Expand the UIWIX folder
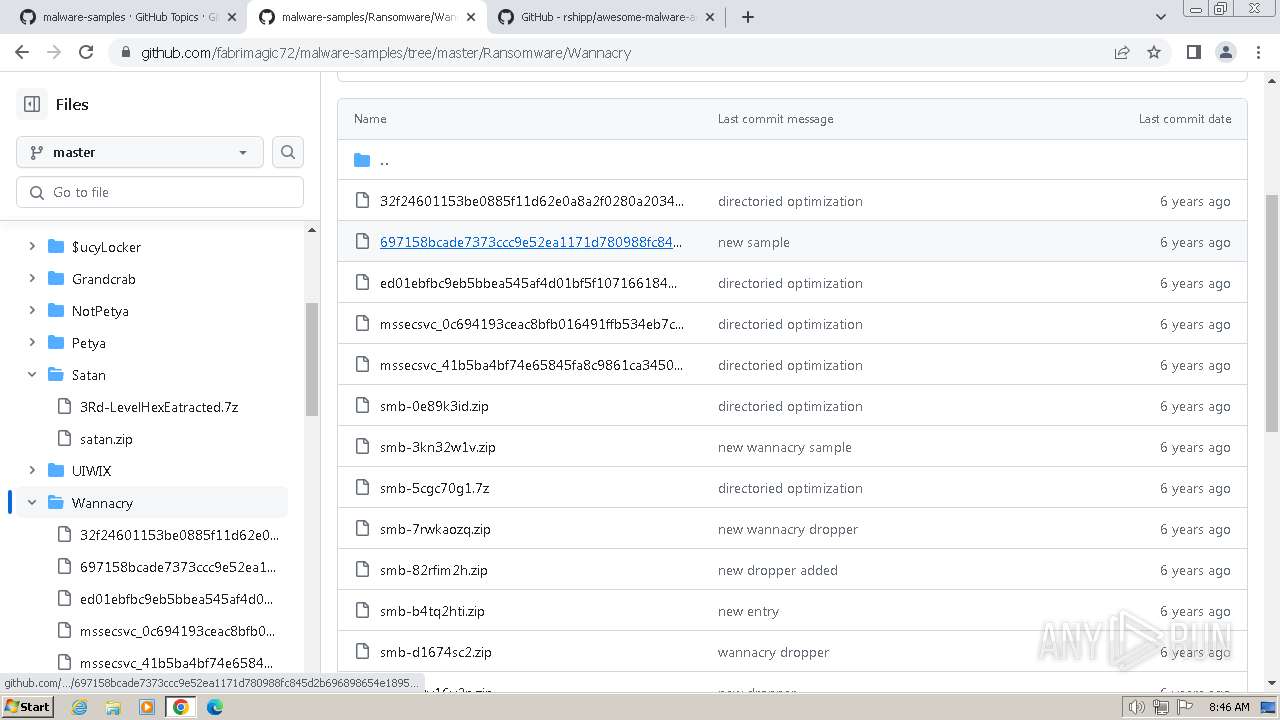 (32, 471)
